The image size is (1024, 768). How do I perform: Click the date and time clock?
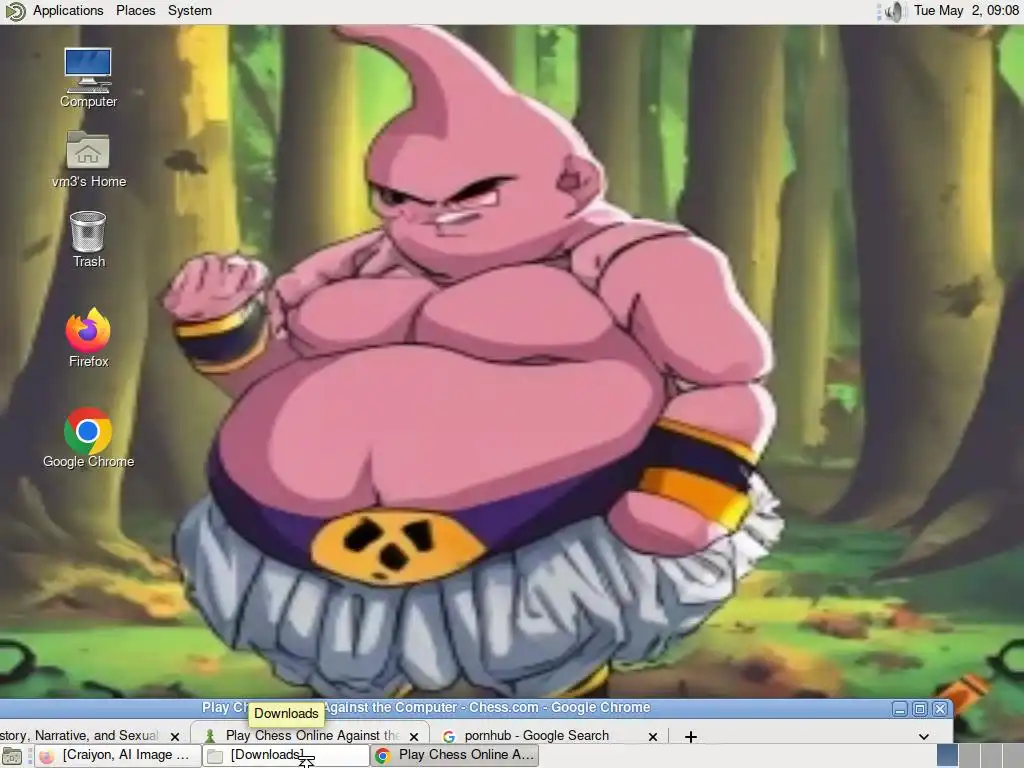pyautogui.click(x=966, y=10)
